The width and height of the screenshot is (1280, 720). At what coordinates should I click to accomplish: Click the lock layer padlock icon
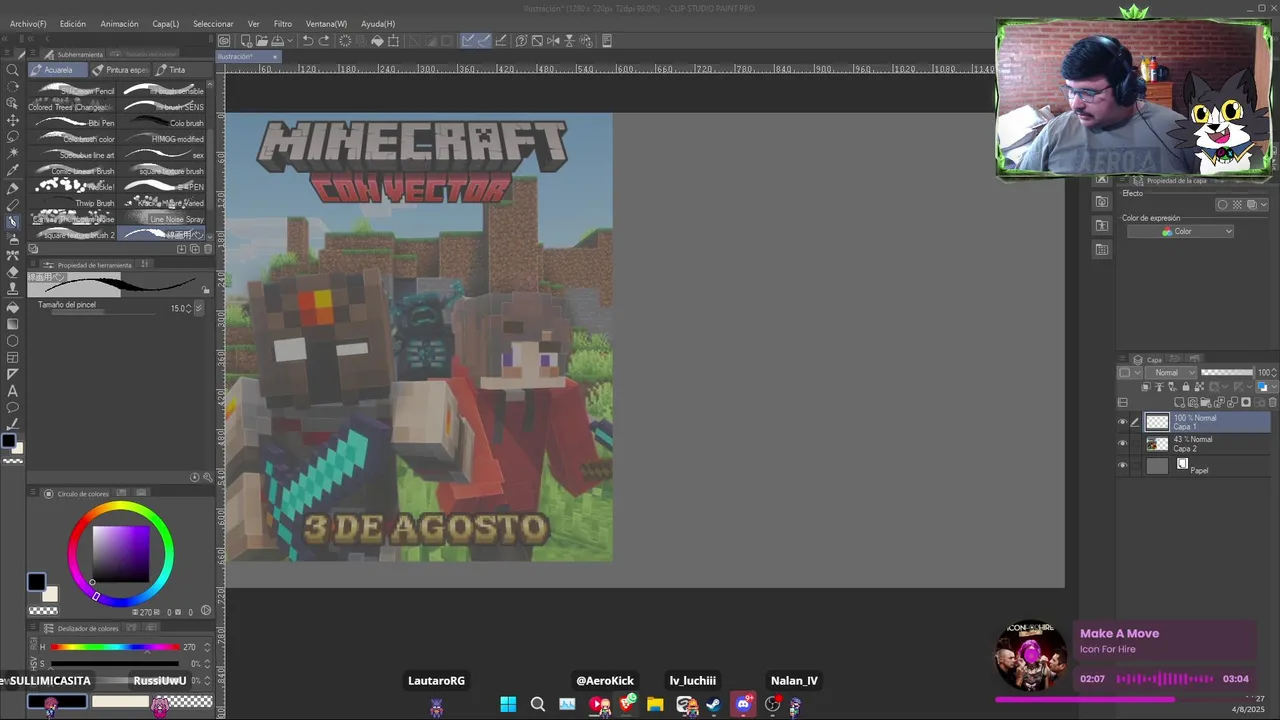(x=1186, y=387)
